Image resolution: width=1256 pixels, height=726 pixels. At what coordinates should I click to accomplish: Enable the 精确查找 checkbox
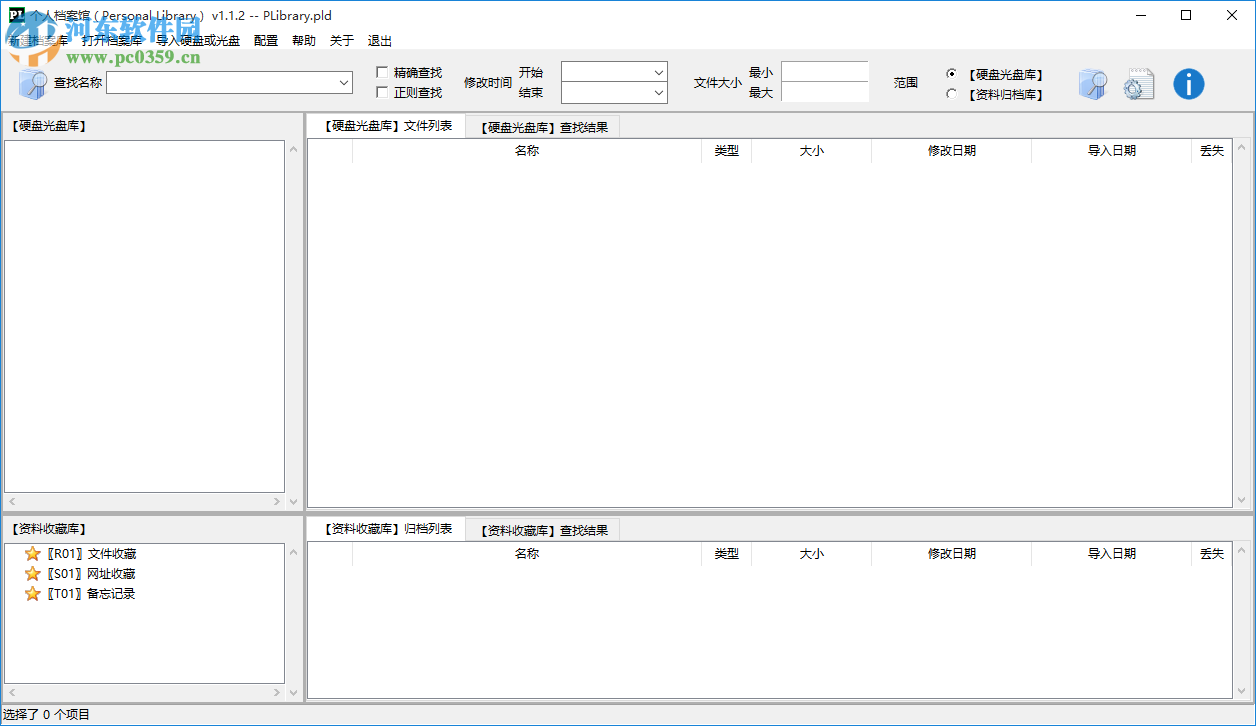tap(381, 72)
